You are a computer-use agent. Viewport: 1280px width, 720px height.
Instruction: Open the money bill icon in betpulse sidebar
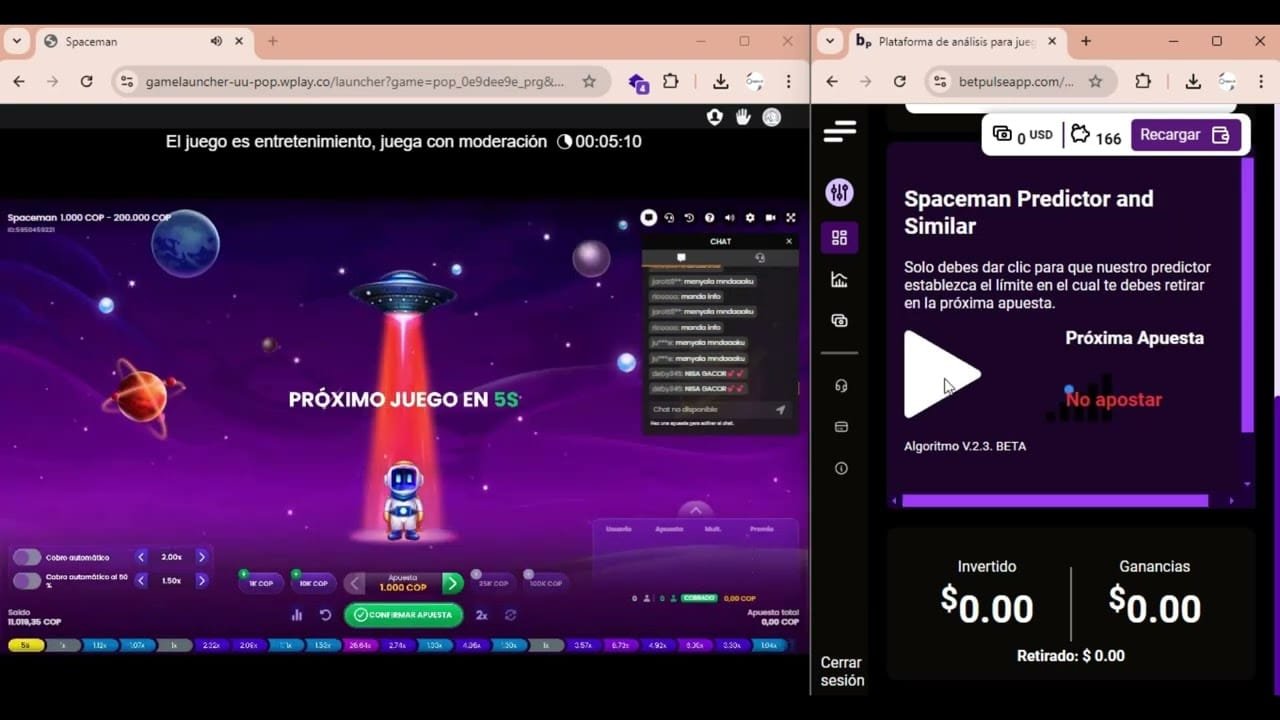[x=839, y=321]
